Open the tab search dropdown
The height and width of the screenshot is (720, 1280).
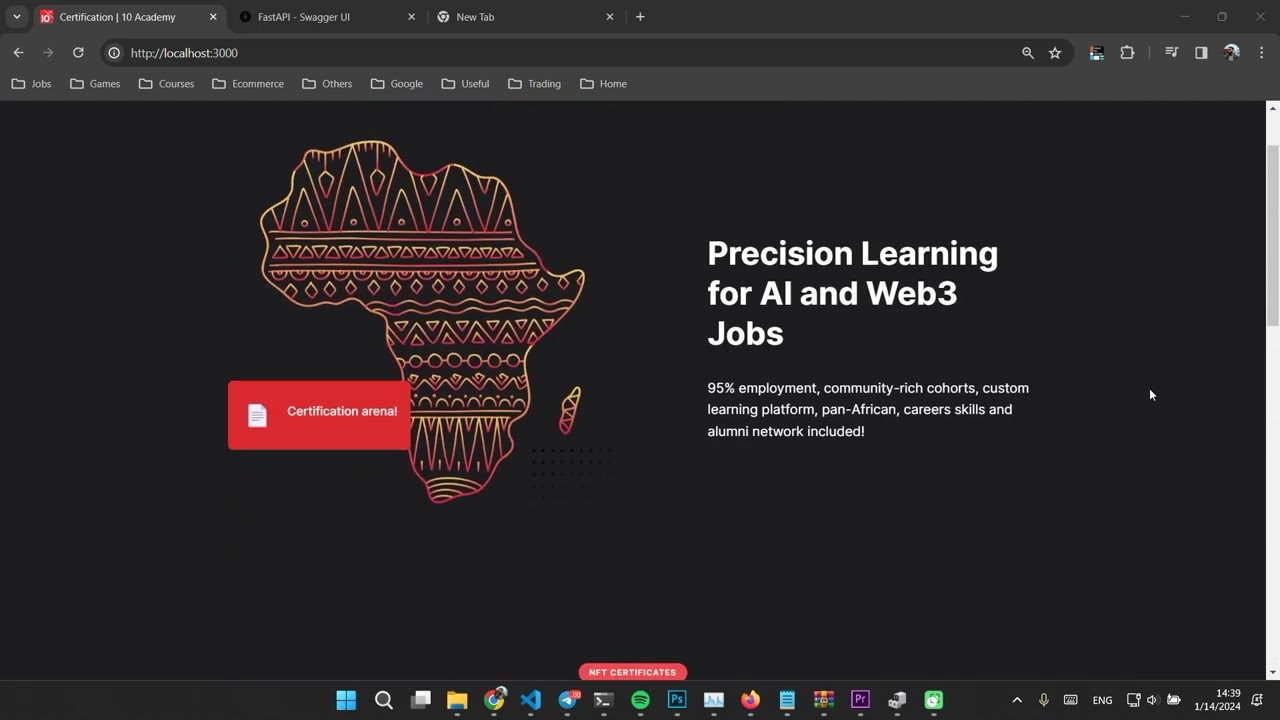click(x=16, y=17)
